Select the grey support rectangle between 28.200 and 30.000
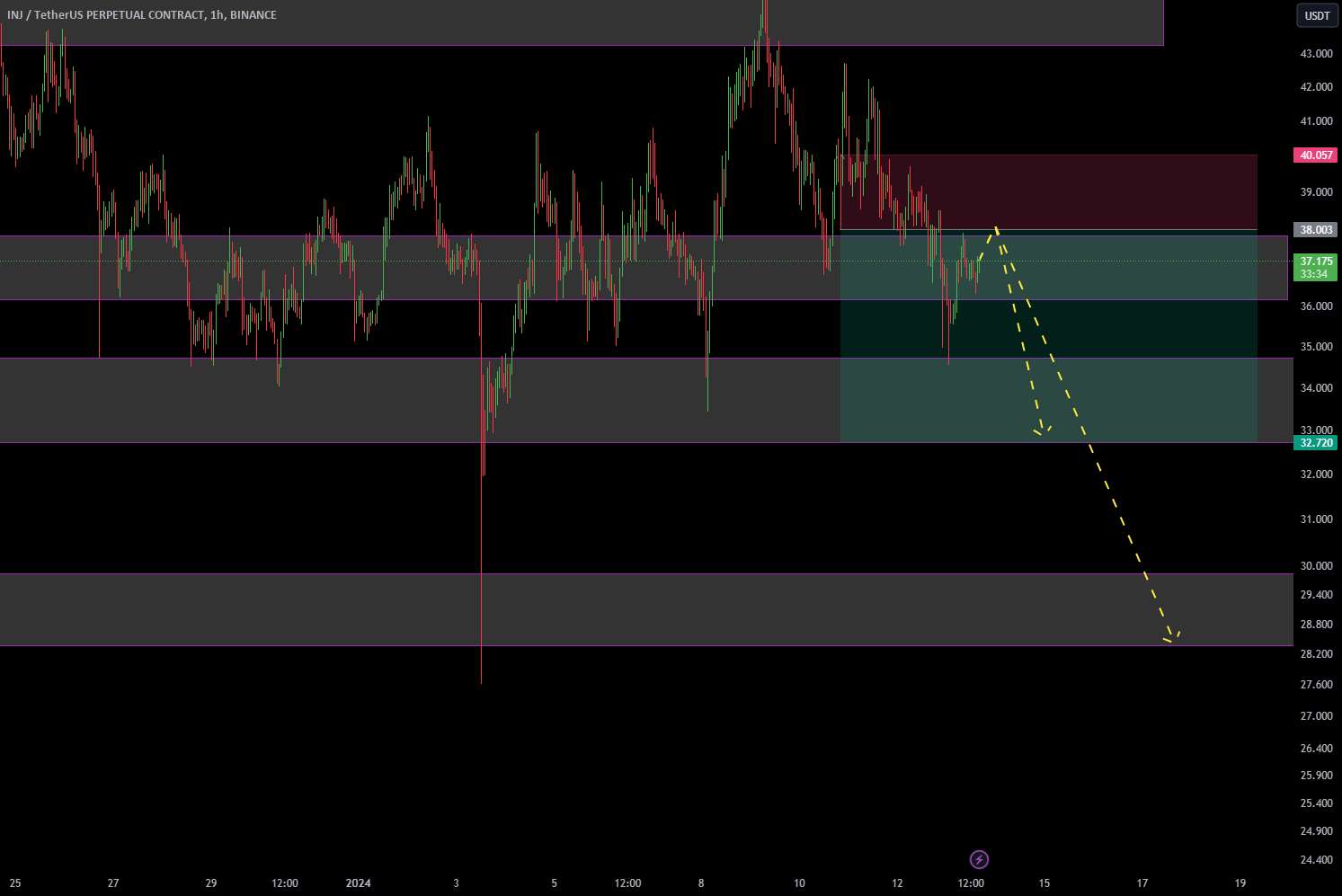The height and width of the screenshot is (896, 1342). click(646, 609)
